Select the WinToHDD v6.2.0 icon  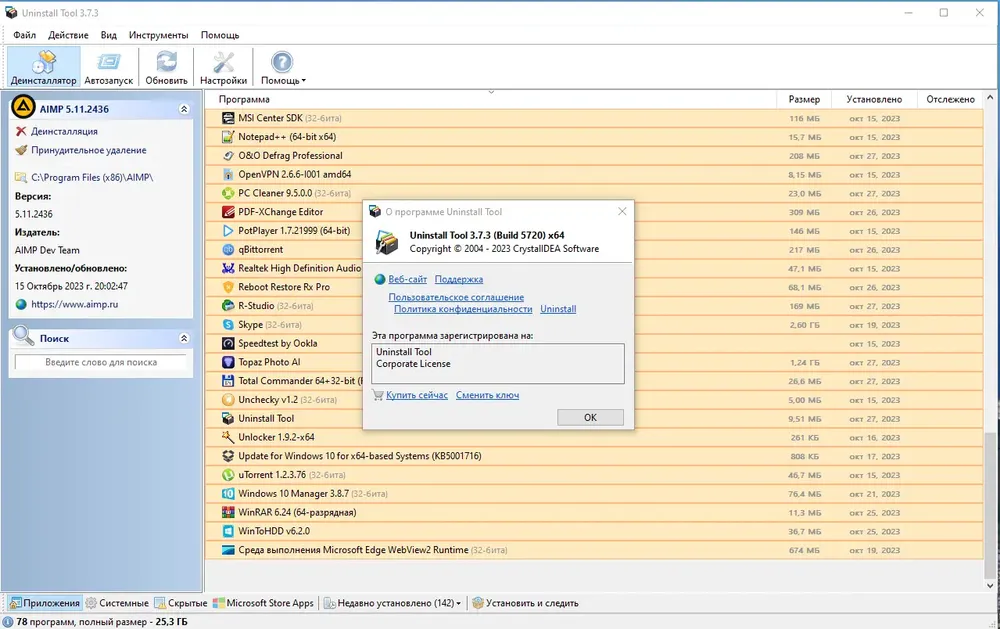click(x=228, y=531)
